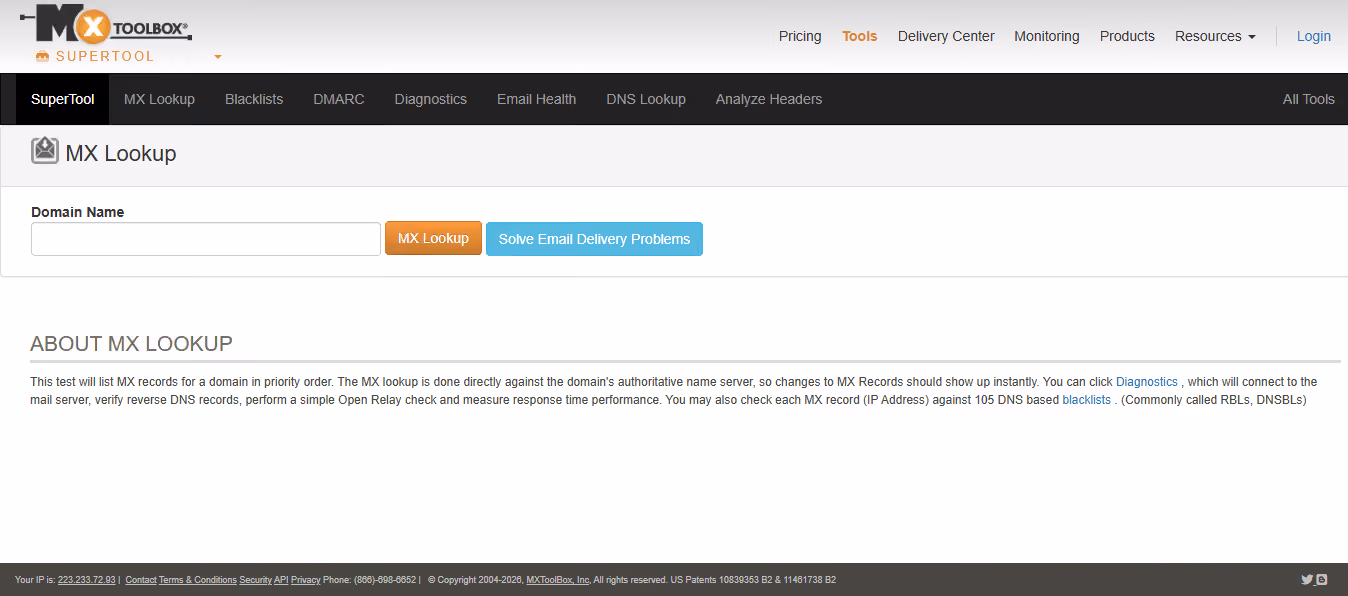This screenshot has height=596, width=1348.
Task: Open the API footer link
Action: pyautogui.click(x=281, y=580)
